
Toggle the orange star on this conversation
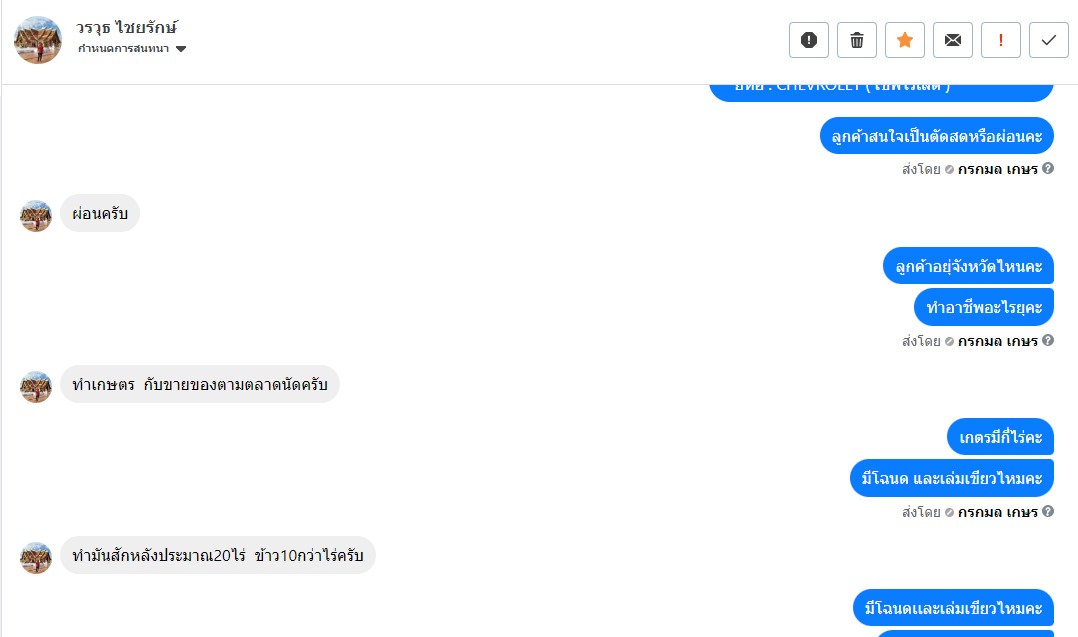tap(905, 40)
